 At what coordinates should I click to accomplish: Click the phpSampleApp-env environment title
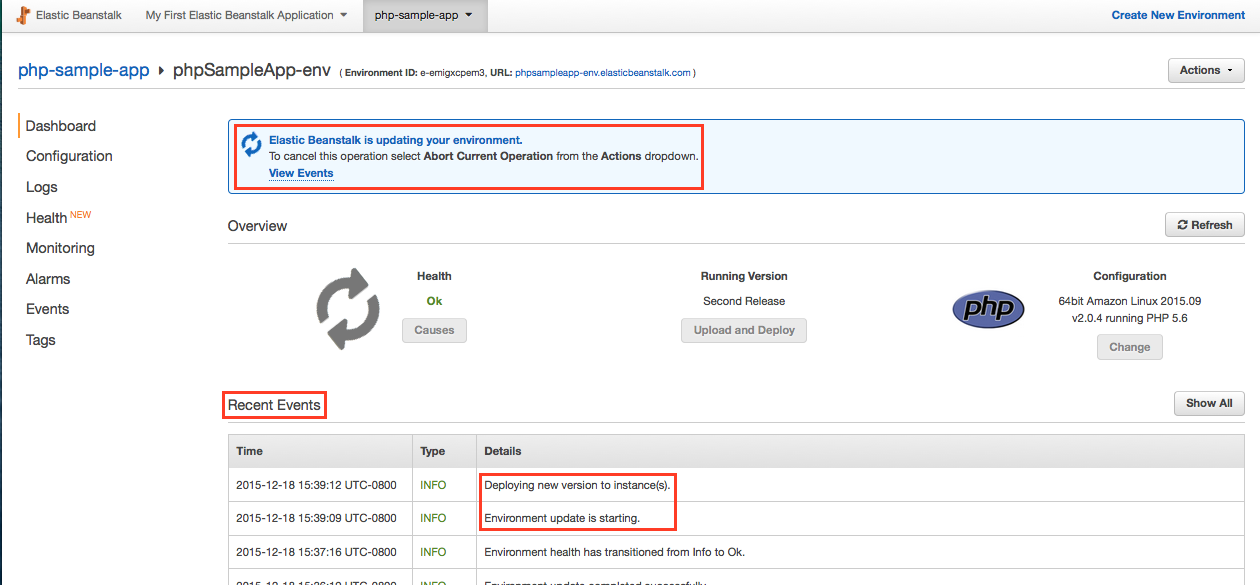click(253, 70)
